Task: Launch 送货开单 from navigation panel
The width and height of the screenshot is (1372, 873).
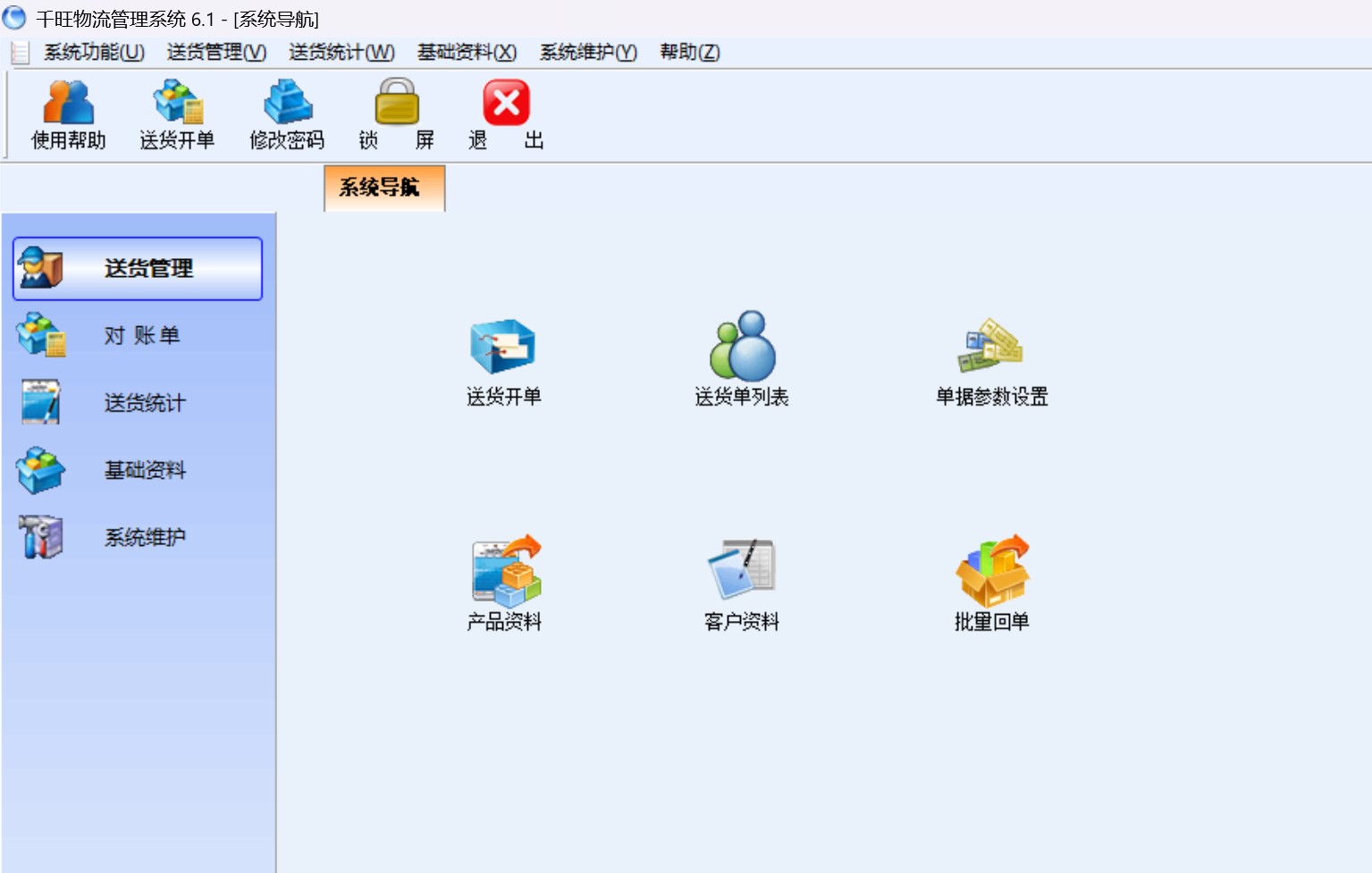Action: tap(503, 363)
